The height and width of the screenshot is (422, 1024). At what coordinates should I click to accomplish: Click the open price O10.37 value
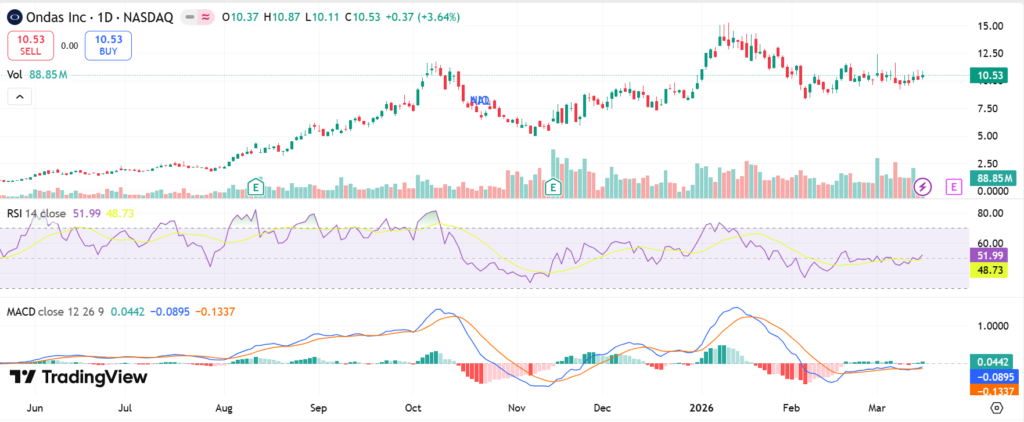click(241, 18)
